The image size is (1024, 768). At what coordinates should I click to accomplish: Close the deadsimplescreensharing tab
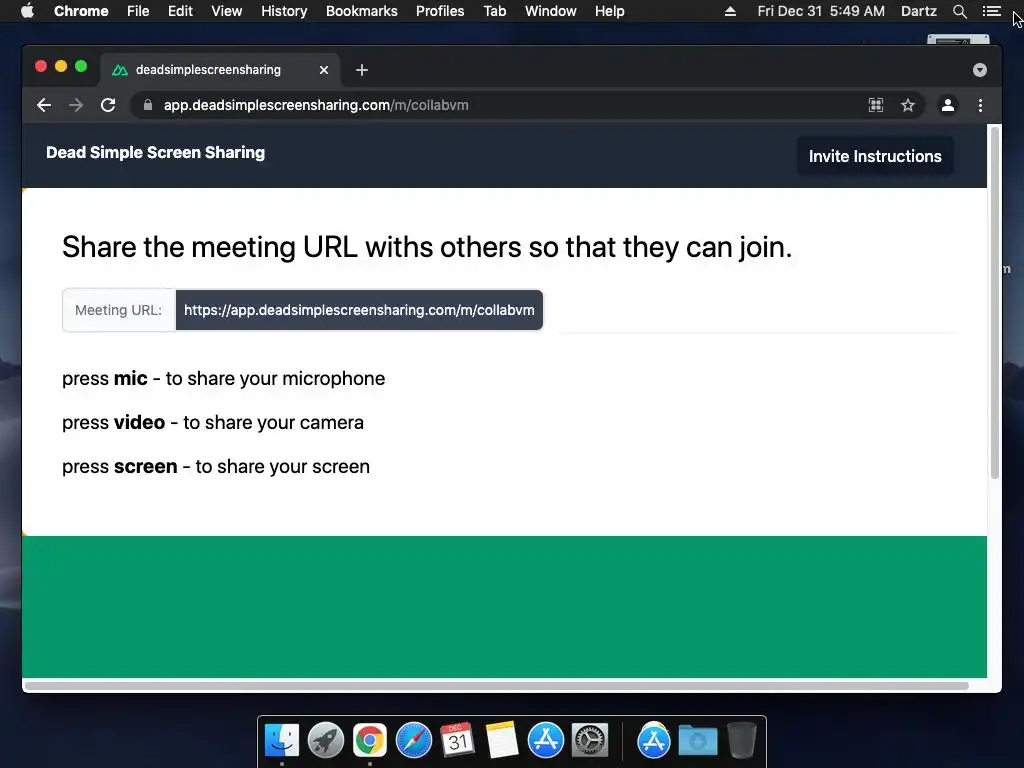click(324, 70)
